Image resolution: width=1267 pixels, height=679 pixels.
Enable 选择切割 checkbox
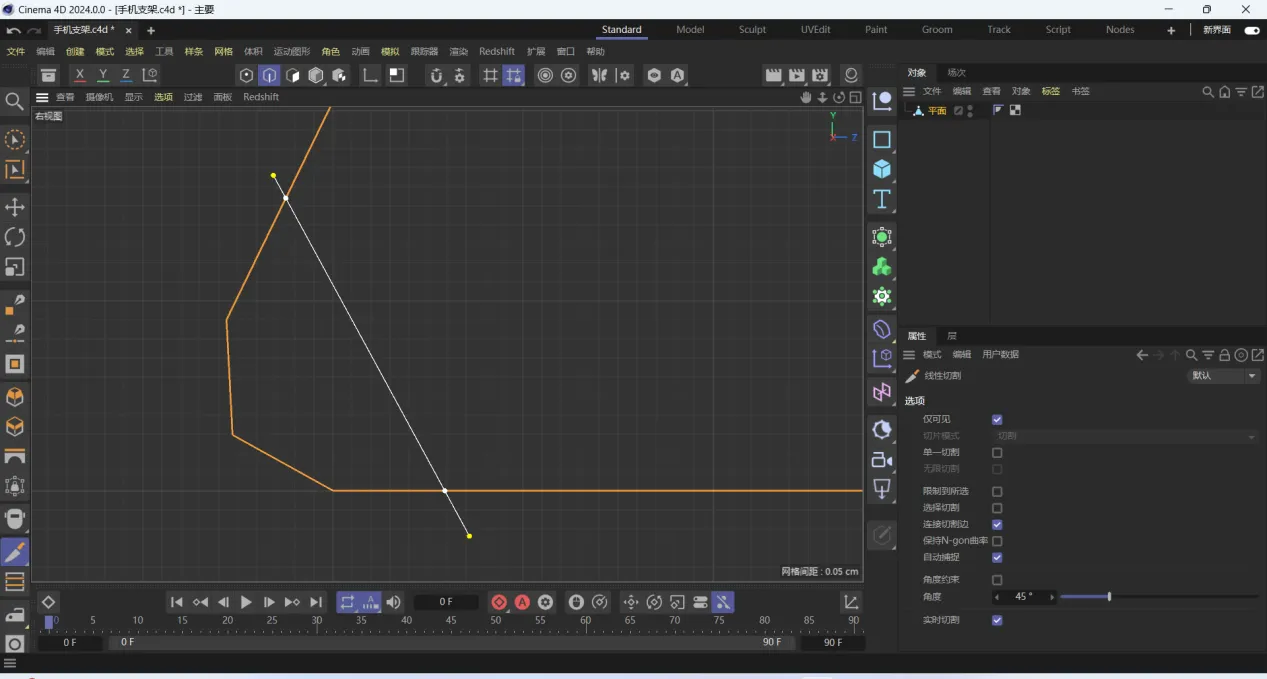click(x=997, y=508)
